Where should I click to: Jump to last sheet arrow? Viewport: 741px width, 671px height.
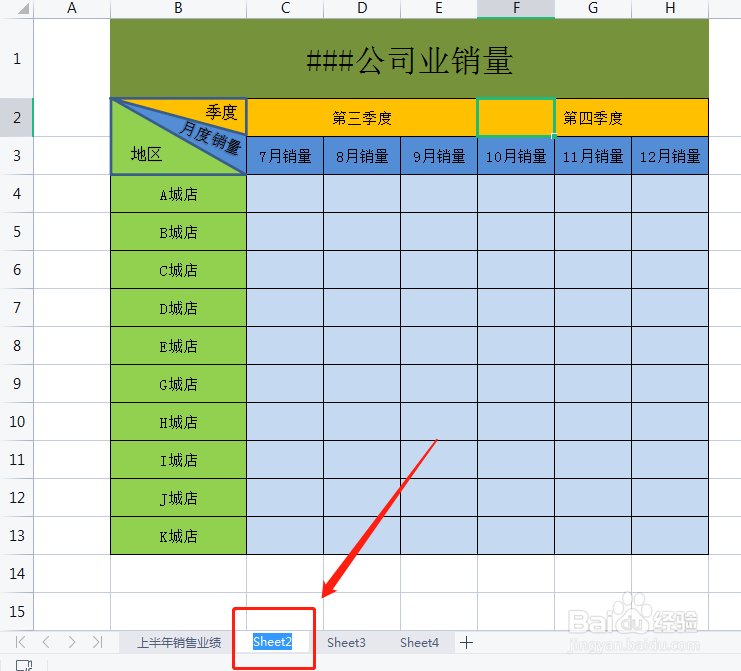point(97,642)
